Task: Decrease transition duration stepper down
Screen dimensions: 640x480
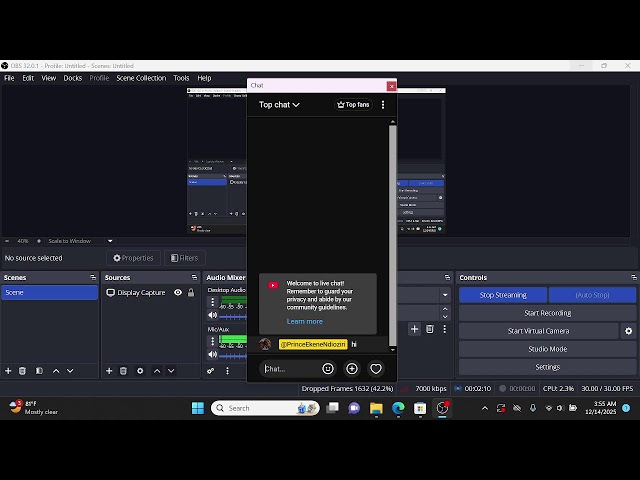Action: [445, 317]
